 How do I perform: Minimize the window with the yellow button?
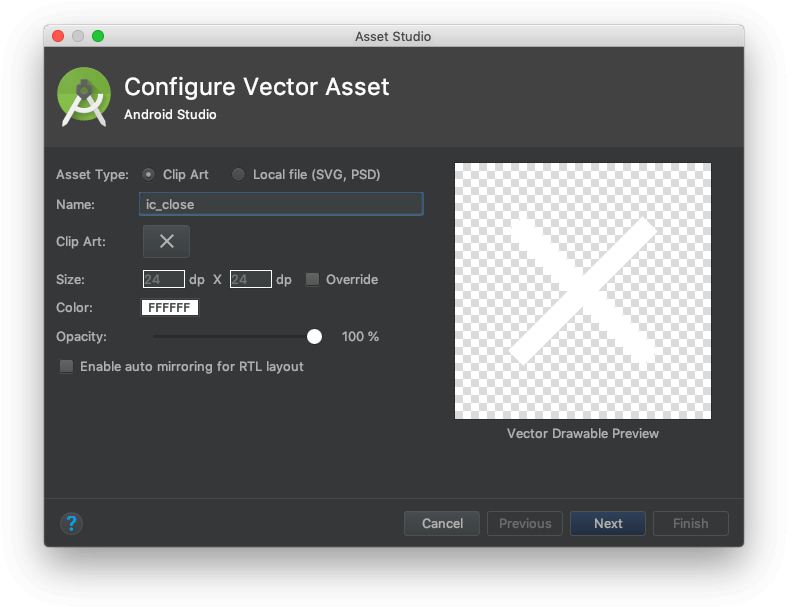[78, 36]
